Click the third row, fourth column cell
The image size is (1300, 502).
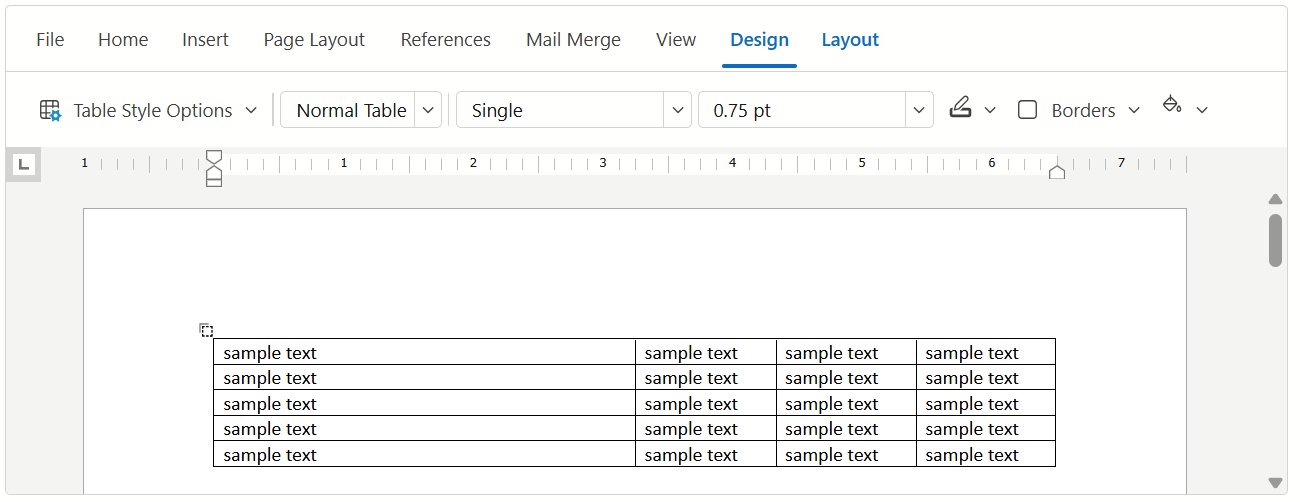(x=986, y=403)
